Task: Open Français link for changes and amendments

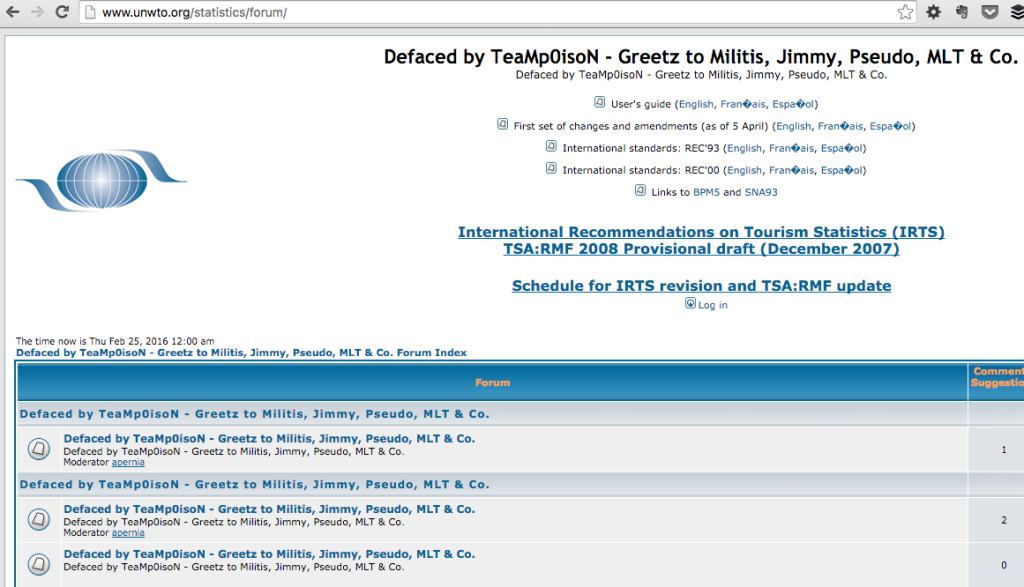Action: point(840,127)
